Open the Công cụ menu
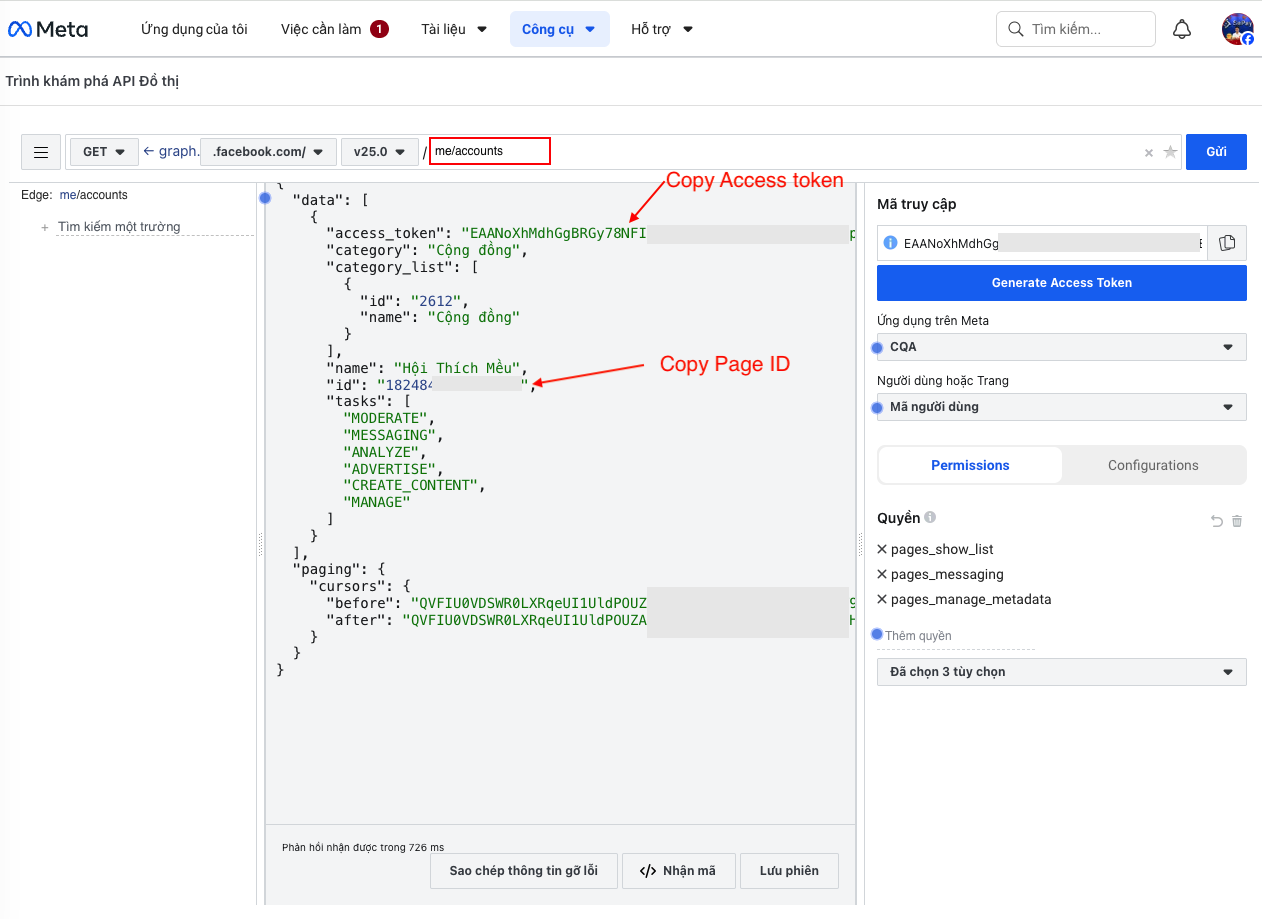This screenshot has width=1262, height=919. point(558,29)
